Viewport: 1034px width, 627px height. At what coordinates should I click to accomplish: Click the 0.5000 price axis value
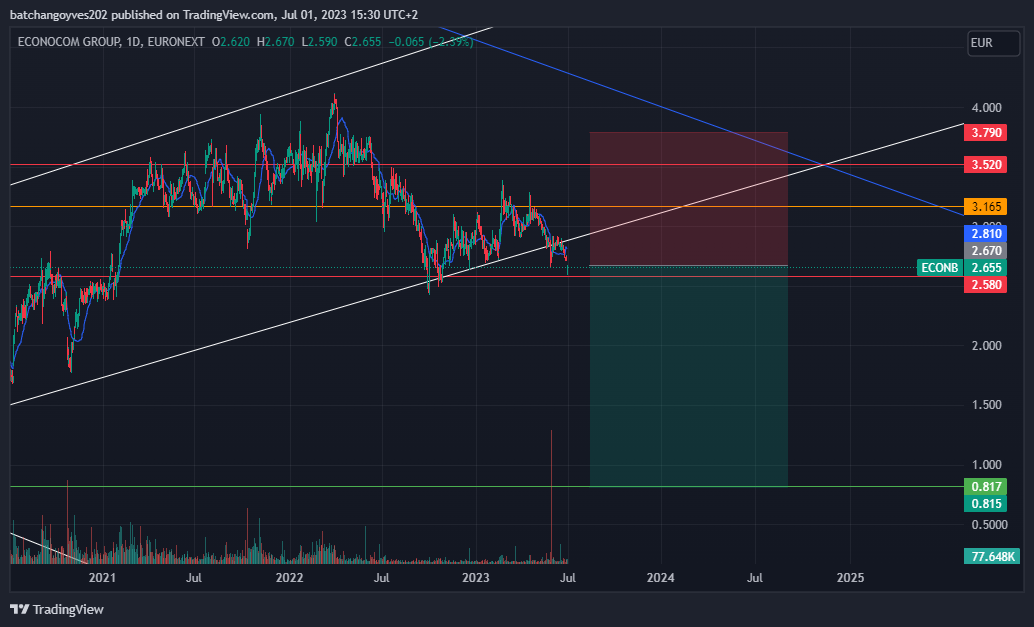(989, 525)
